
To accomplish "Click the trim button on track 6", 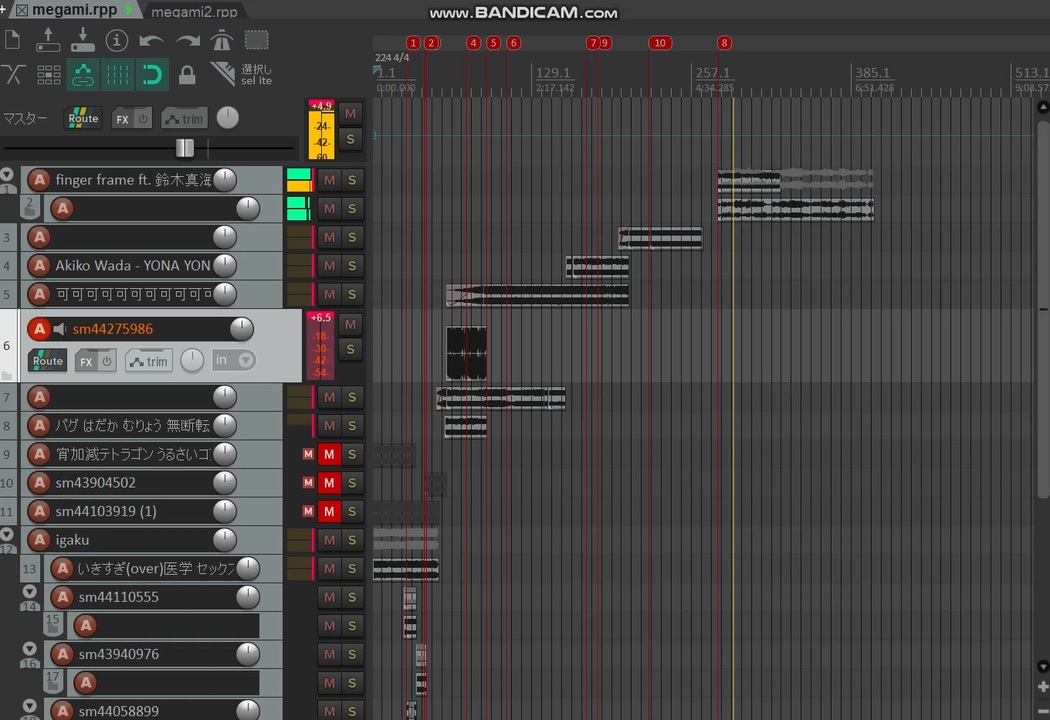I will pos(149,361).
